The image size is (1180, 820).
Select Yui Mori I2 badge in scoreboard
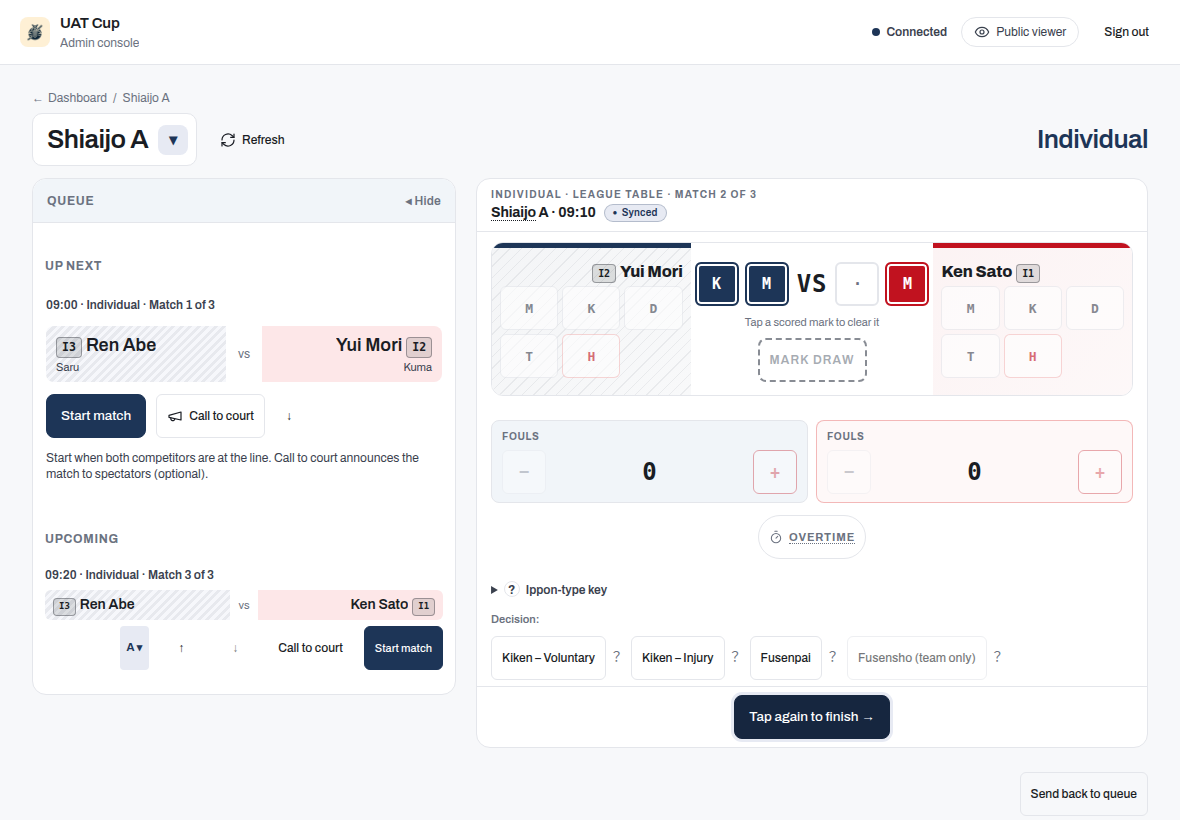click(x=604, y=273)
